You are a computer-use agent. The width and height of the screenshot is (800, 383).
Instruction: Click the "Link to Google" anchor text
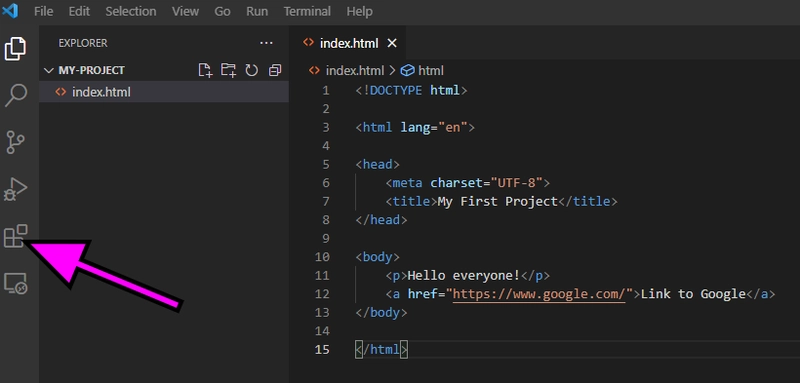click(x=693, y=294)
